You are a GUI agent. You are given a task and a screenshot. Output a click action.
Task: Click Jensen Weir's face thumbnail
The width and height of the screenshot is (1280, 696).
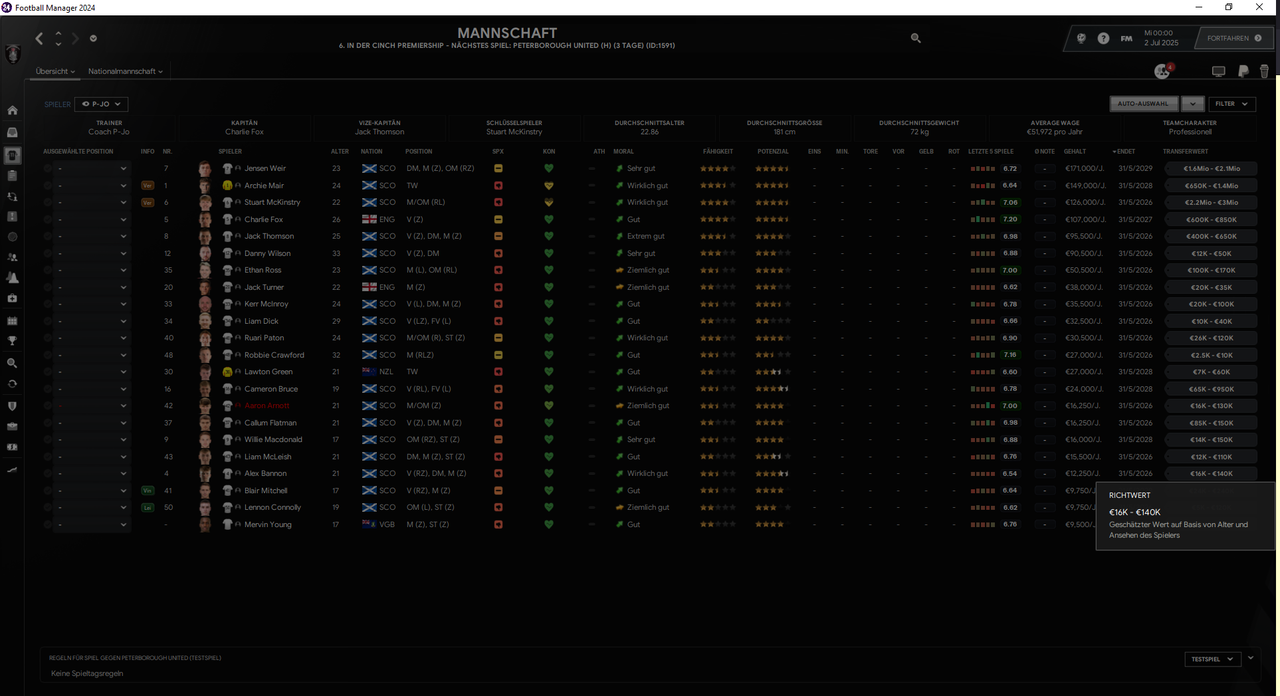[205, 169]
